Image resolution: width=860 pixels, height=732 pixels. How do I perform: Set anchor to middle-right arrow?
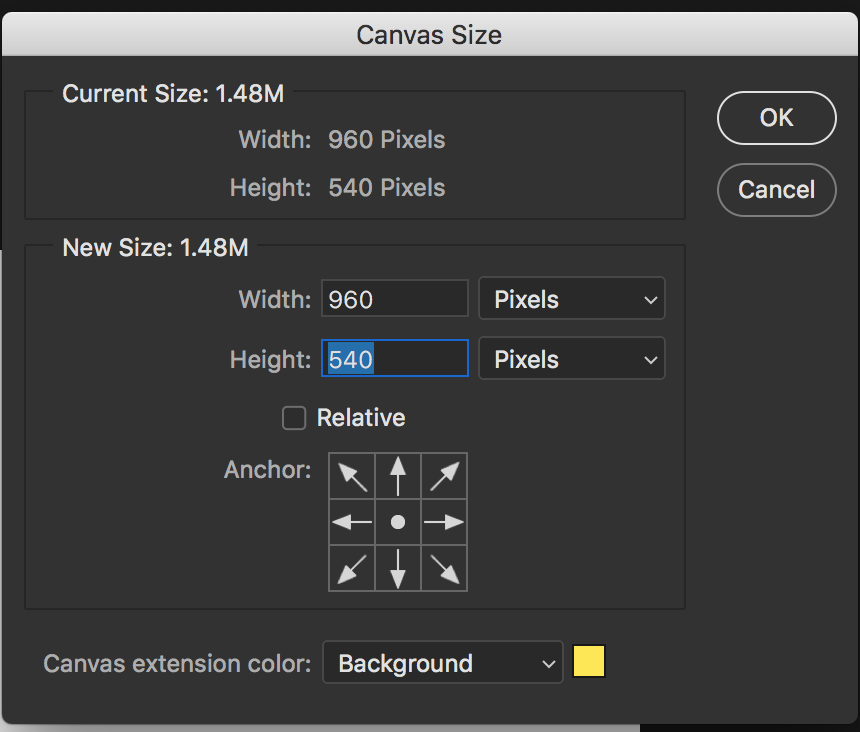444,522
